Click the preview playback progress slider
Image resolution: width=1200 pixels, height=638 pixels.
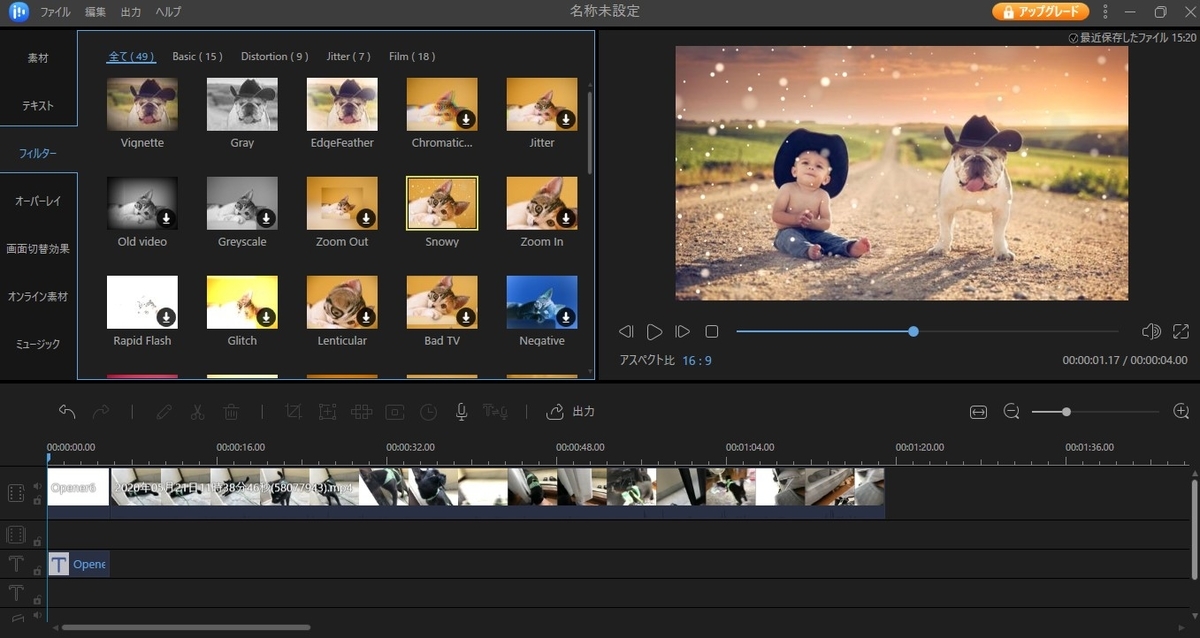click(927, 331)
